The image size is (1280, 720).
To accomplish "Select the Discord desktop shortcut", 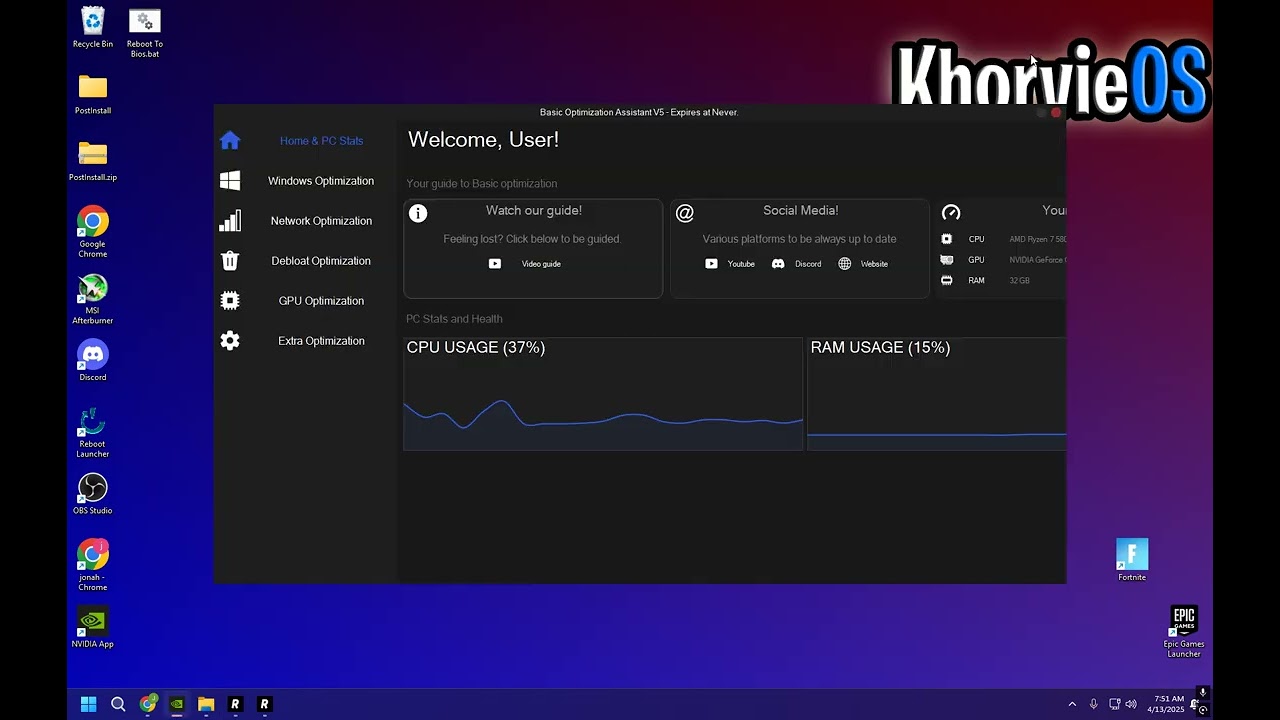I will pyautogui.click(x=93, y=361).
